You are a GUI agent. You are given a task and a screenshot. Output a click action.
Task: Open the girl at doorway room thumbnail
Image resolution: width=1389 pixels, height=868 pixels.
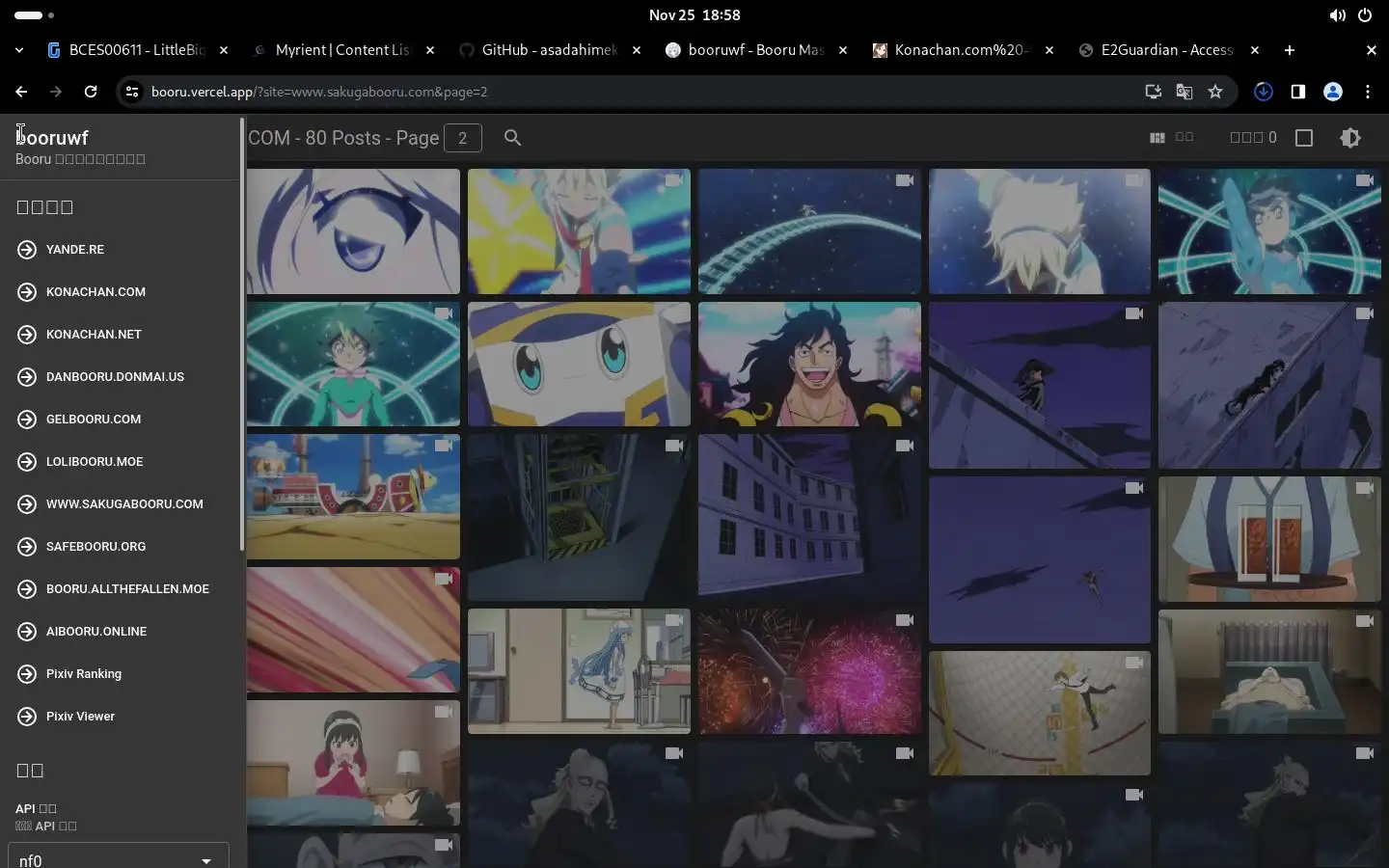click(579, 671)
